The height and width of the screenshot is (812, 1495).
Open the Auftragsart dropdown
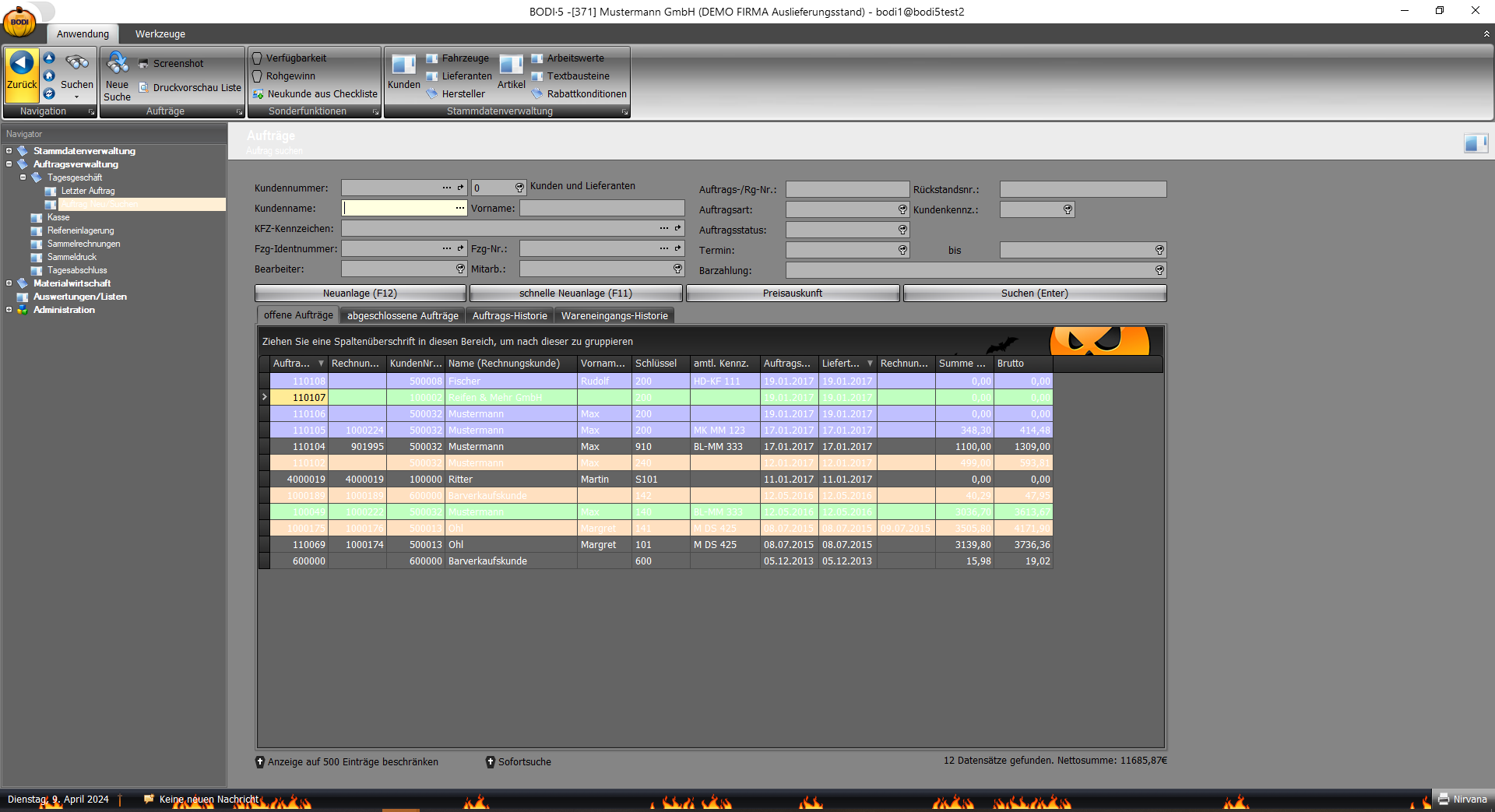902,209
